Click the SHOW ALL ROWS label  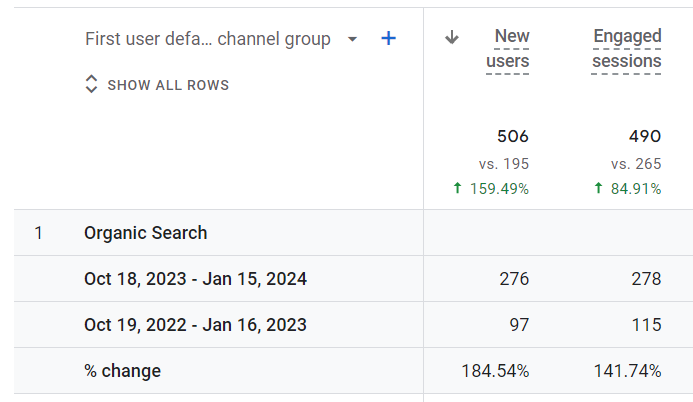click(x=168, y=85)
